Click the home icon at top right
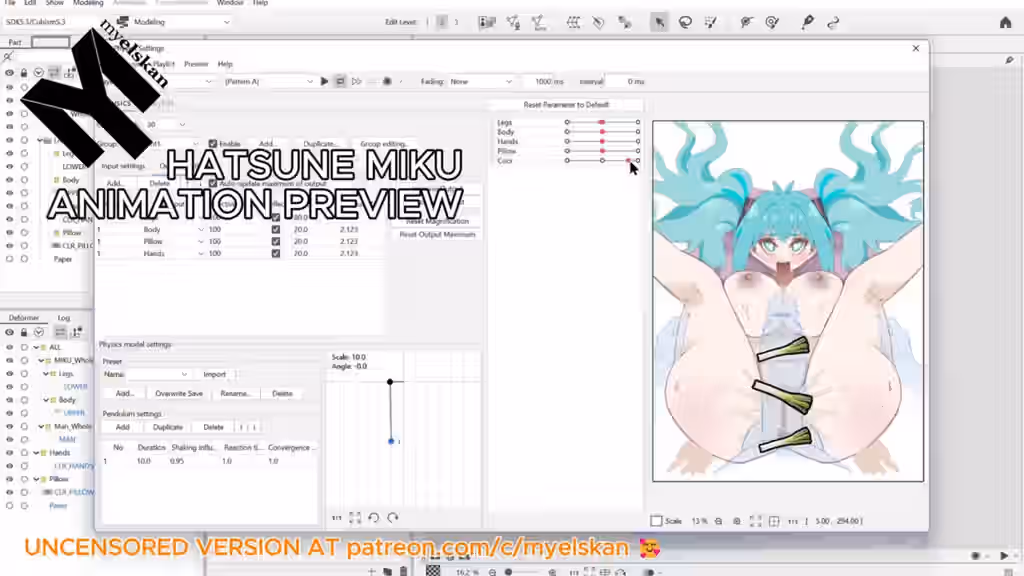The image size is (1024, 576). tap(1005, 22)
